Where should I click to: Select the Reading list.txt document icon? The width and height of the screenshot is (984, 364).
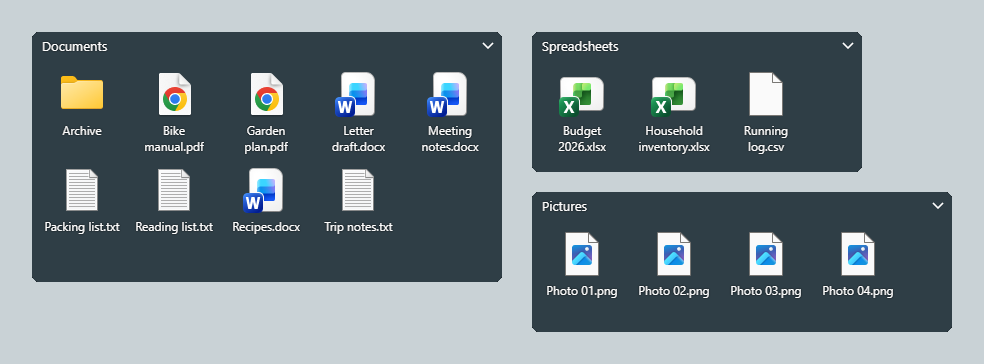174,190
